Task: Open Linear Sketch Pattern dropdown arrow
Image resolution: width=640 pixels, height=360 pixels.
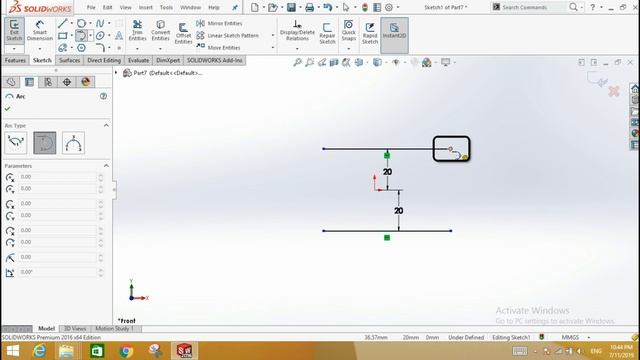Action: tap(273, 36)
